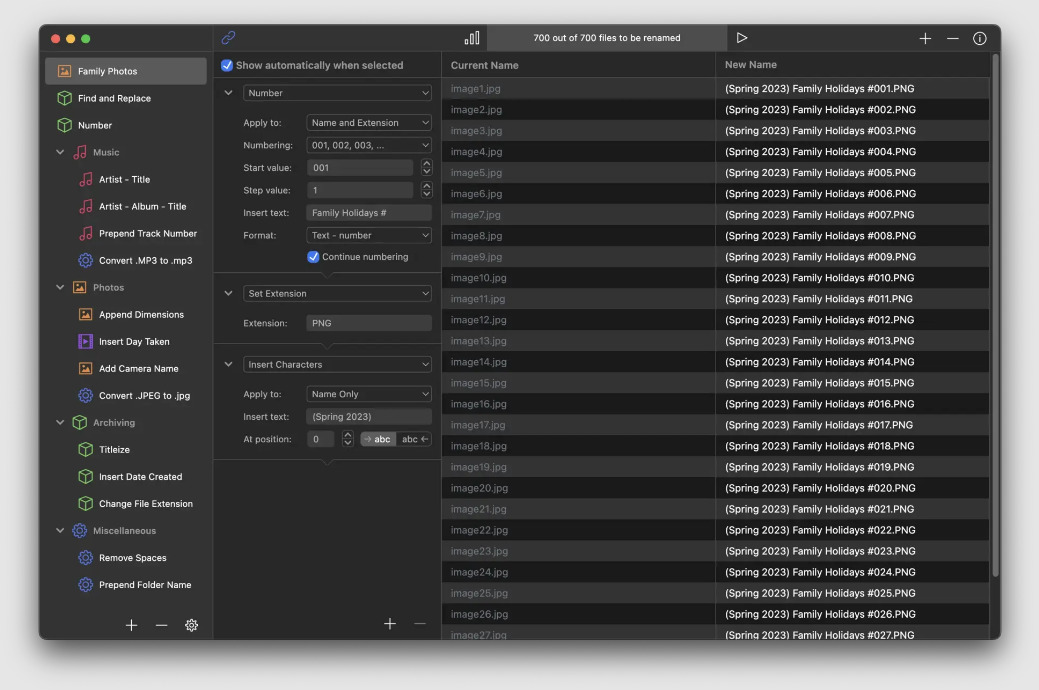Open sidebar settings gear at bottom
This screenshot has height=690, width=1039.
(191, 625)
